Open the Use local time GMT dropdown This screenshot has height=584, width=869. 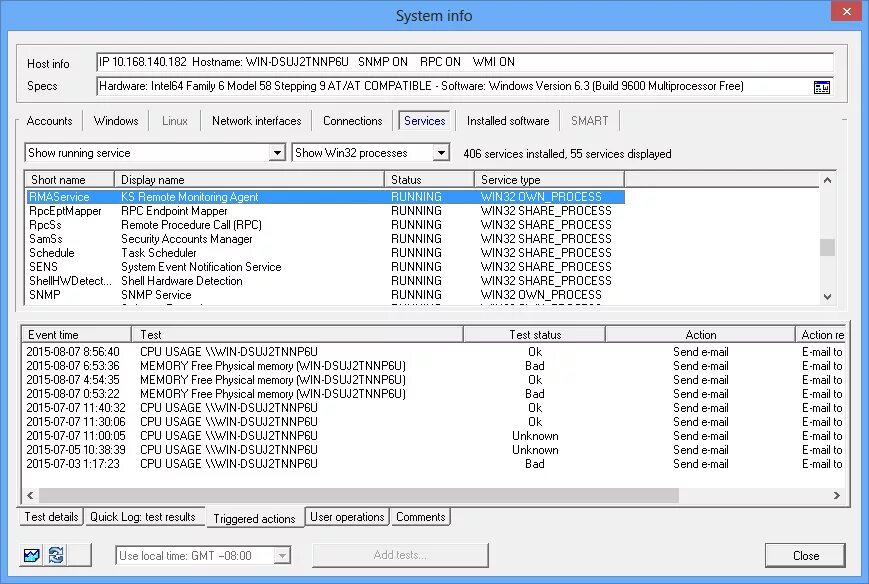click(x=282, y=555)
